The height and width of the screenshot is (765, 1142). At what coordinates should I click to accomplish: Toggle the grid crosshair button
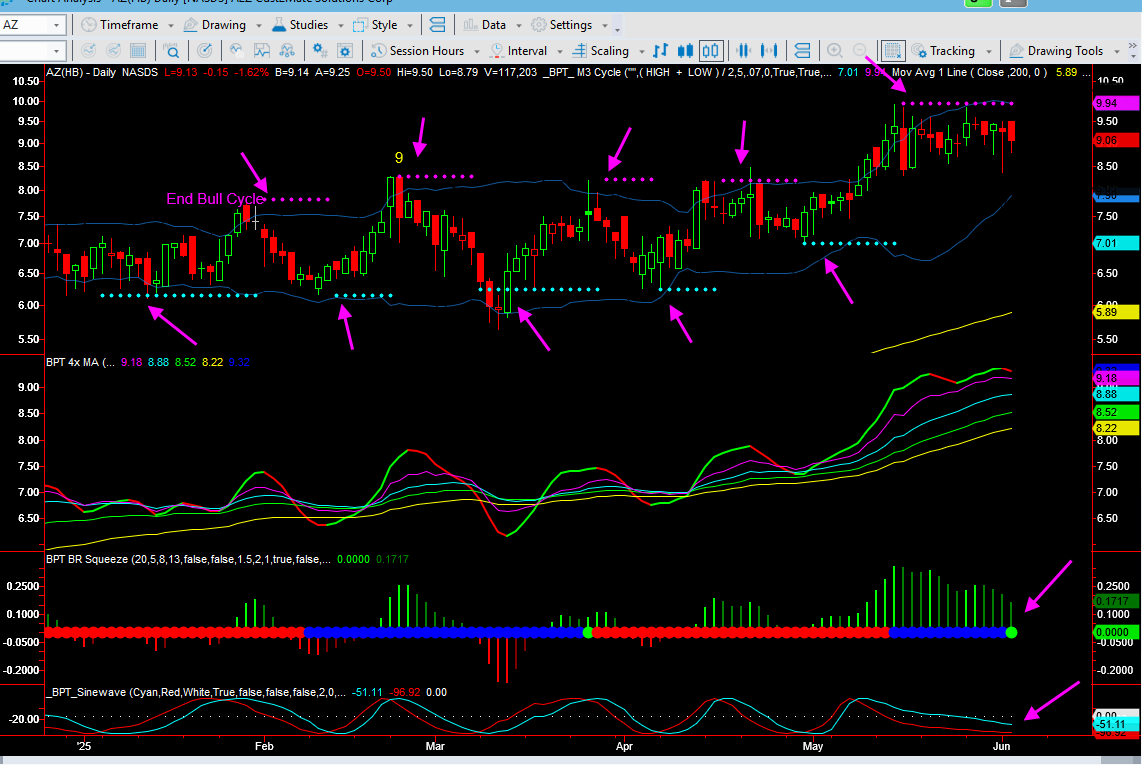893,51
